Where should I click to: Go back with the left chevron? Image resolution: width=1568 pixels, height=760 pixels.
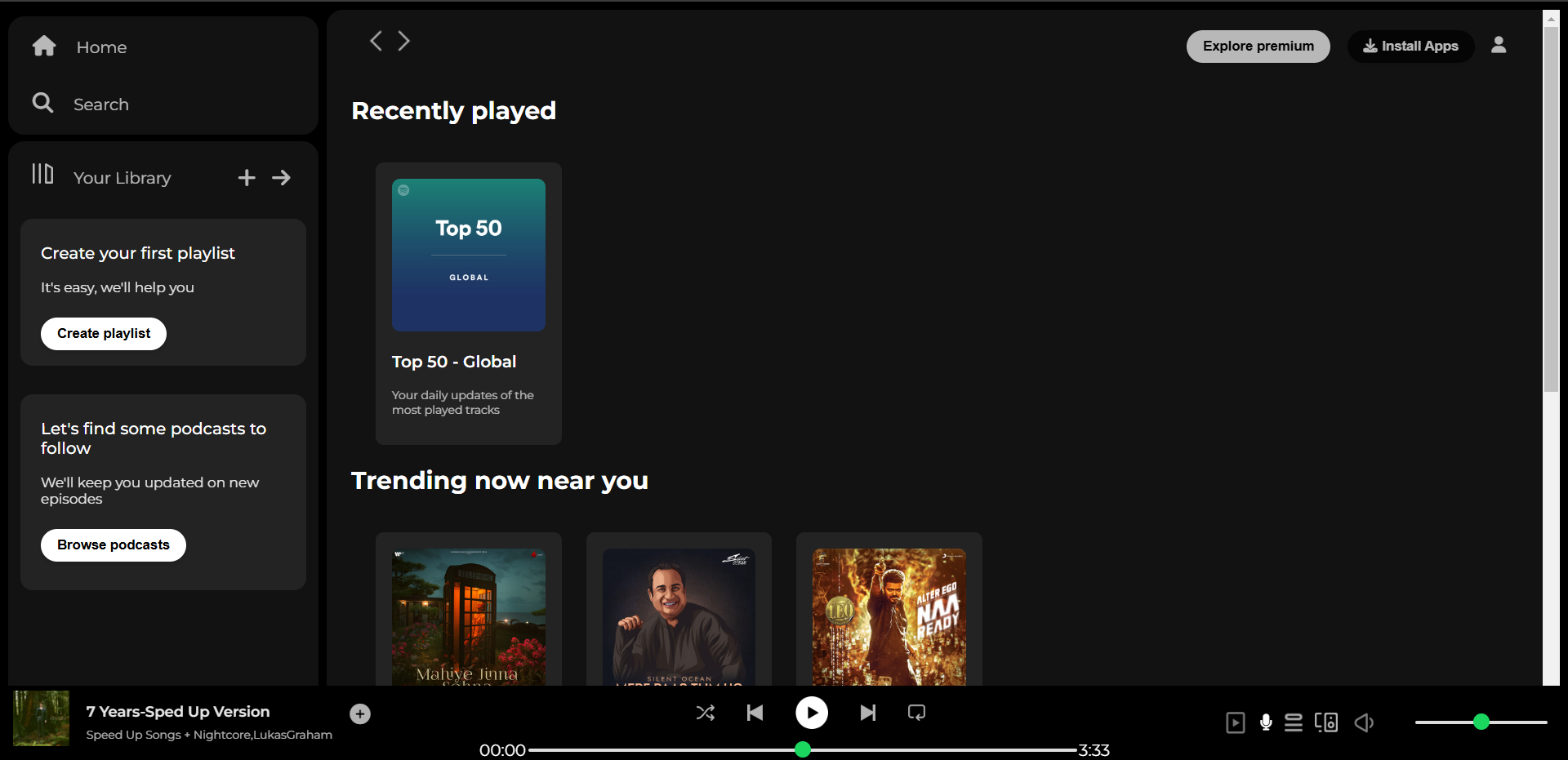(x=376, y=41)
